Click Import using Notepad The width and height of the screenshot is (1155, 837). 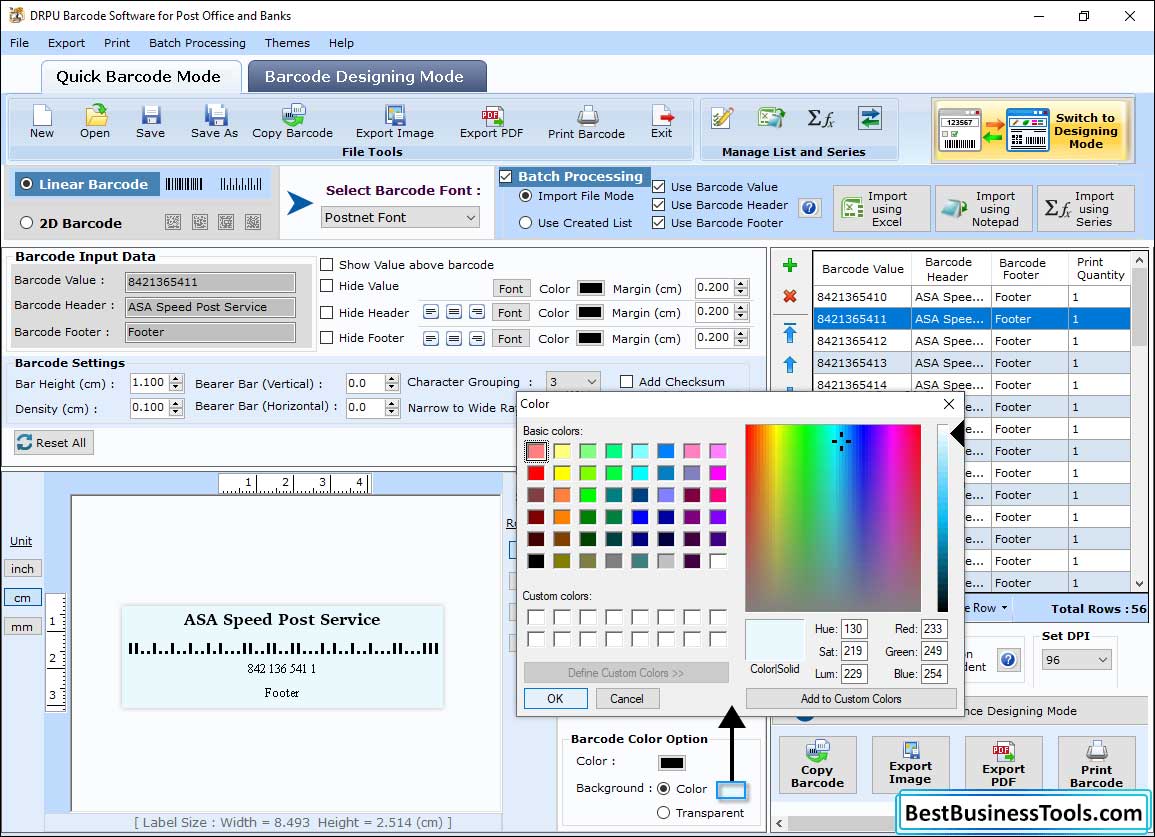984,209
